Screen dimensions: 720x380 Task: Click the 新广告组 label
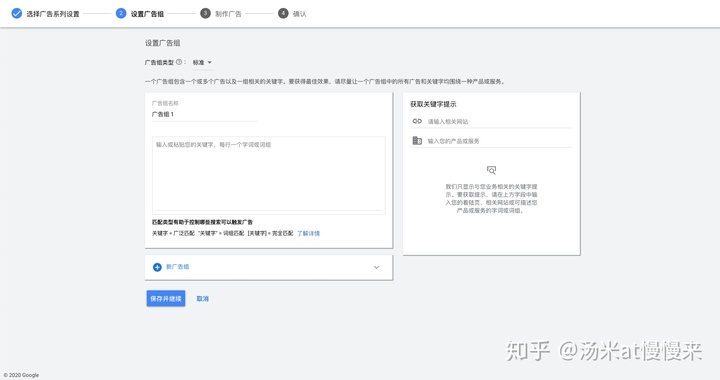(178, 267)
